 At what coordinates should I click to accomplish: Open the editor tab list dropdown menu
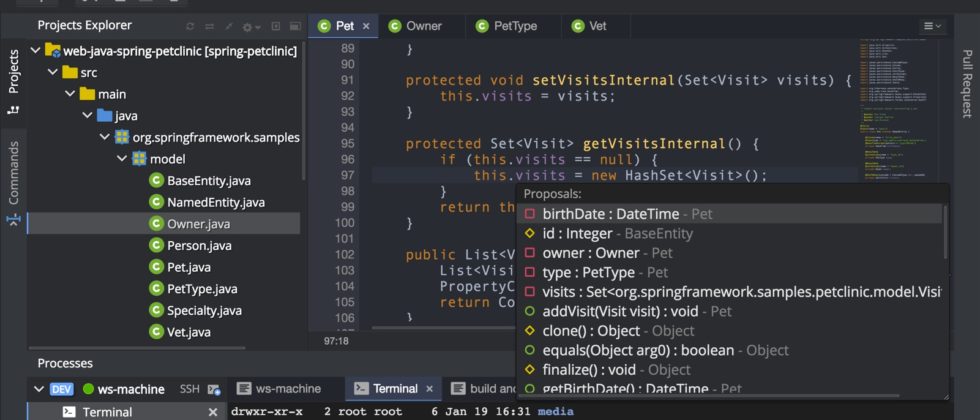tap(932, 26)
